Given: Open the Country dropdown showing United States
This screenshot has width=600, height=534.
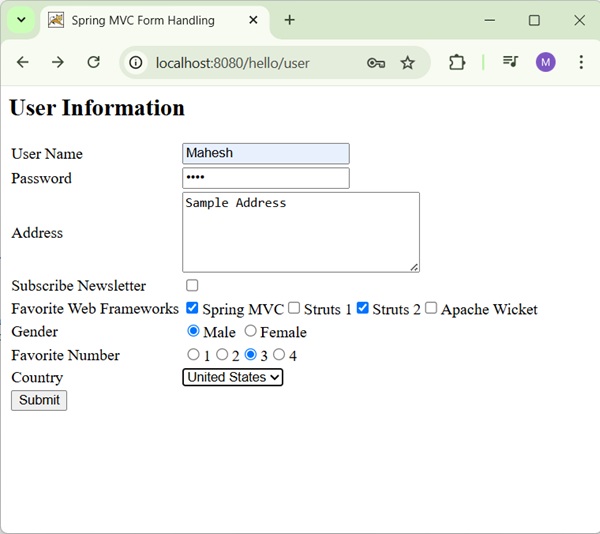Looking at the screenshot, I should 233,377.
